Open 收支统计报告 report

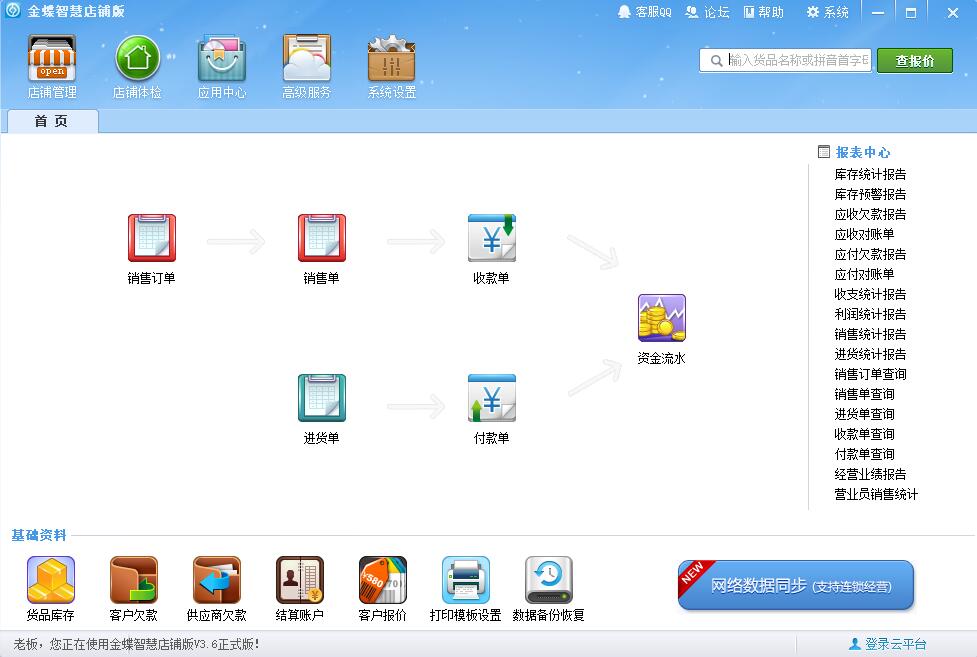pyautogui.click(x=870, y=294)
